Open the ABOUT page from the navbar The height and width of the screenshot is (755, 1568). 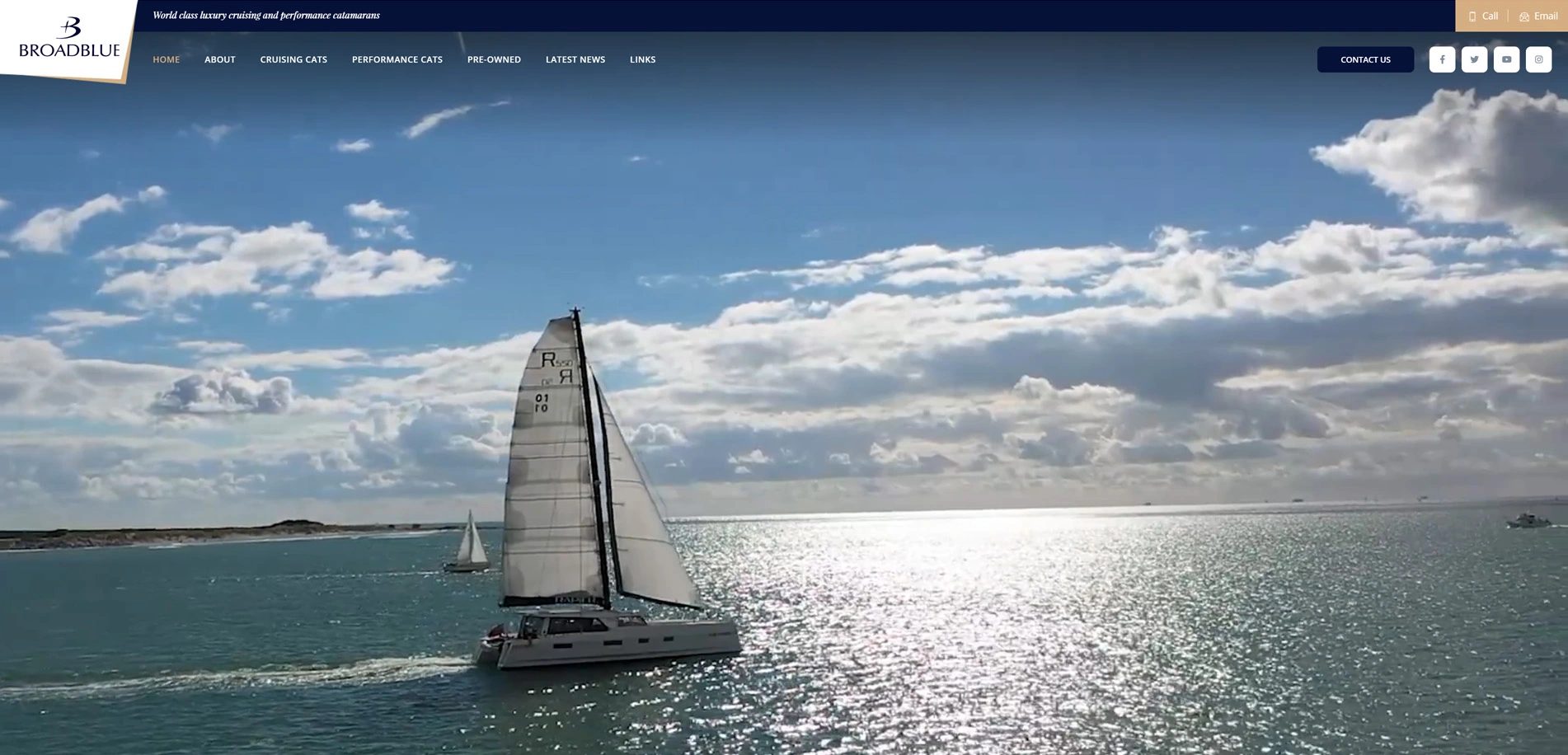click(x=219, y=59)
